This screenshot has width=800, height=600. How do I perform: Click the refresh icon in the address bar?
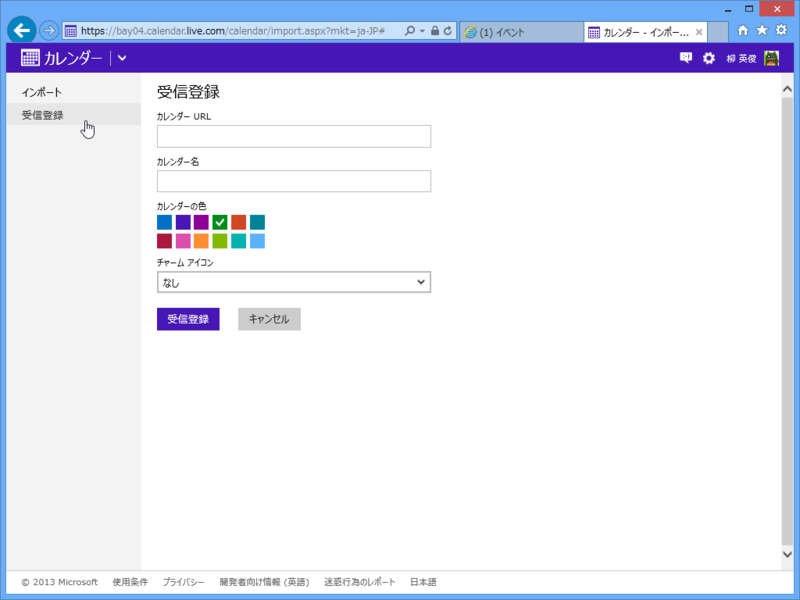click(447, 30)
